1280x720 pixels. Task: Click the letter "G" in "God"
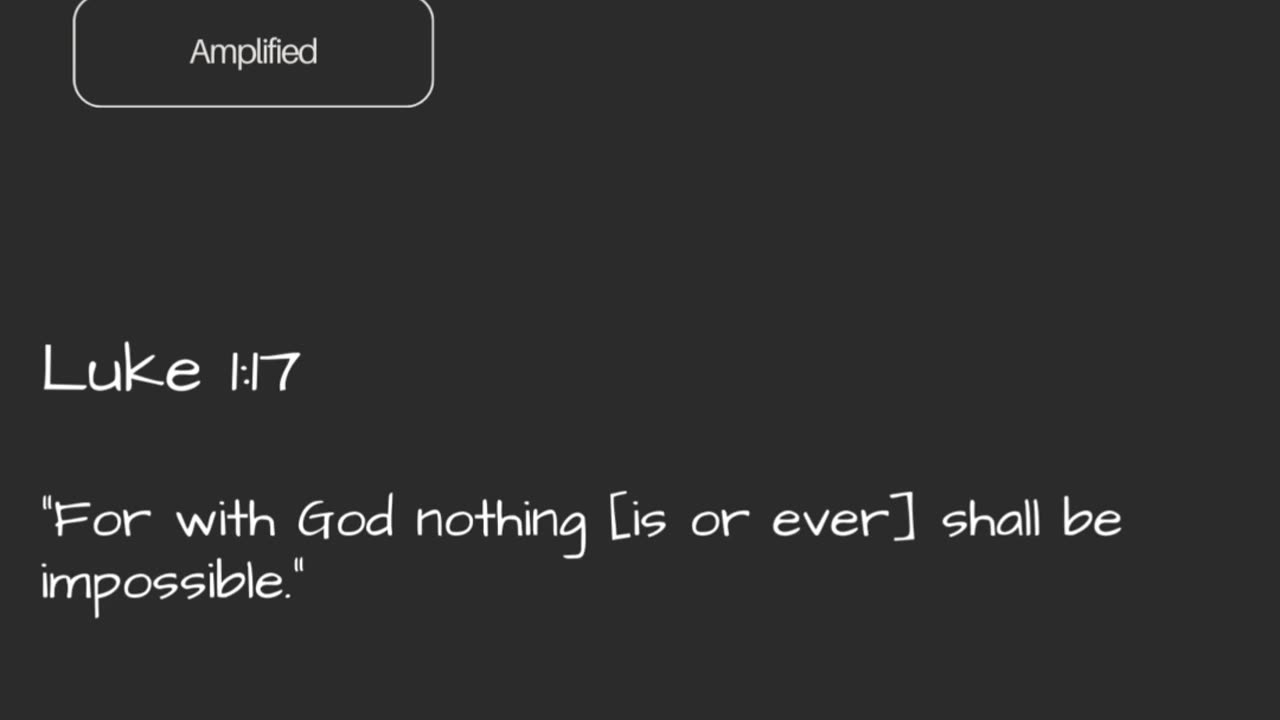[314, 520]
